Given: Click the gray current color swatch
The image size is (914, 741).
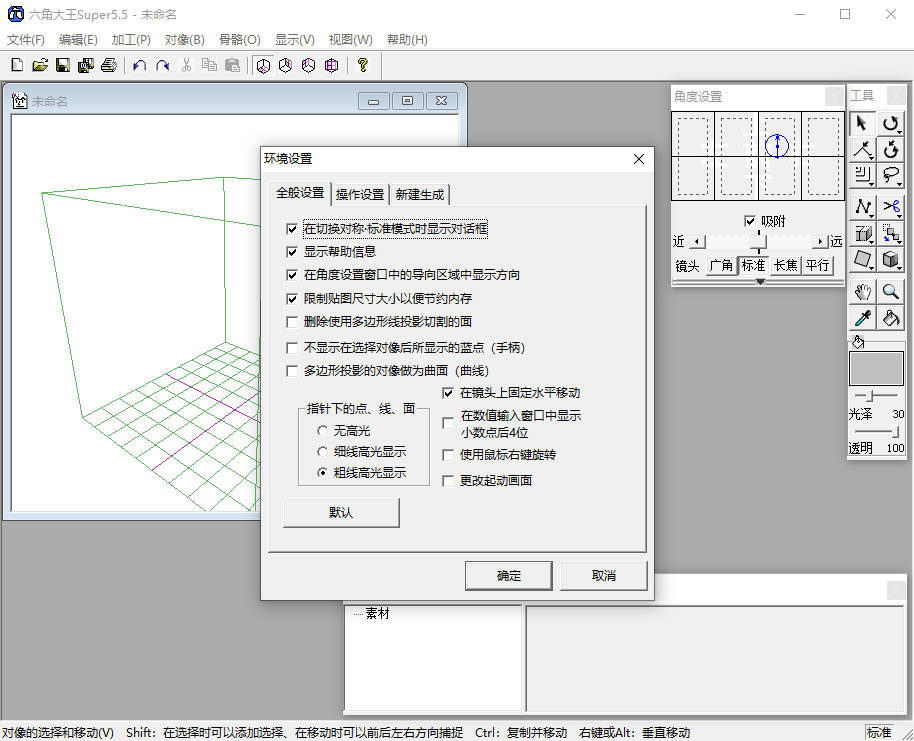Looking at the screenshot, I should click(x=876, y=368).
